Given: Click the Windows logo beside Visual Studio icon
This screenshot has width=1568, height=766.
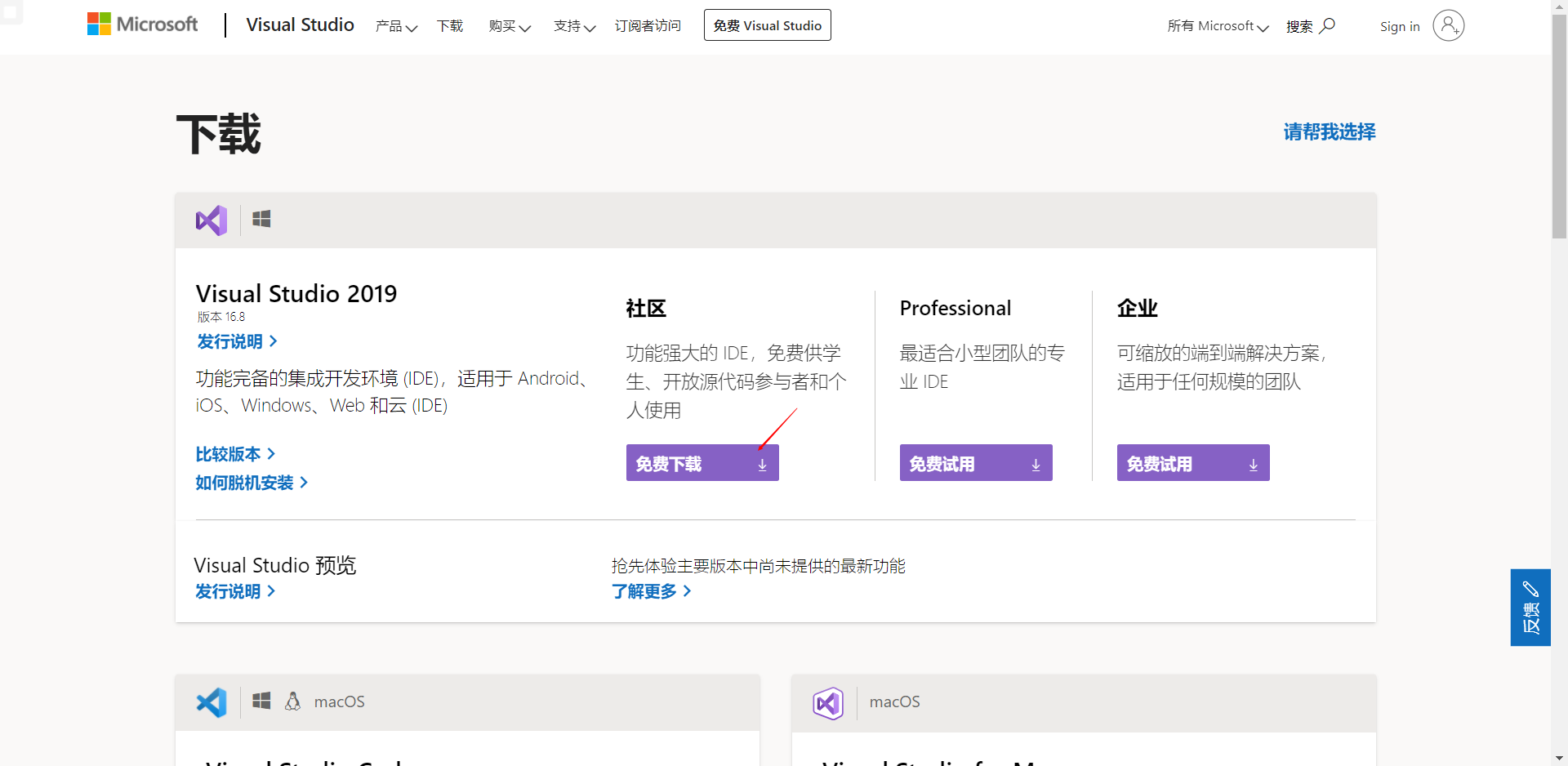Looking at the screenshot, I should point(261,219).
